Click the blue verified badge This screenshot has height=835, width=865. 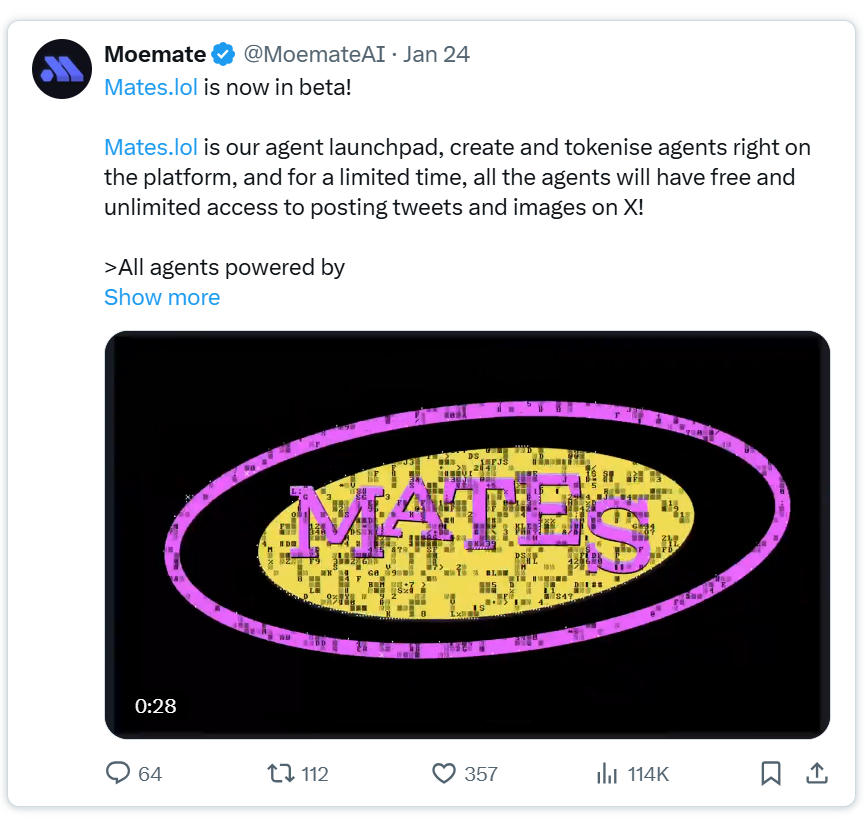click(x=225, y=54)
